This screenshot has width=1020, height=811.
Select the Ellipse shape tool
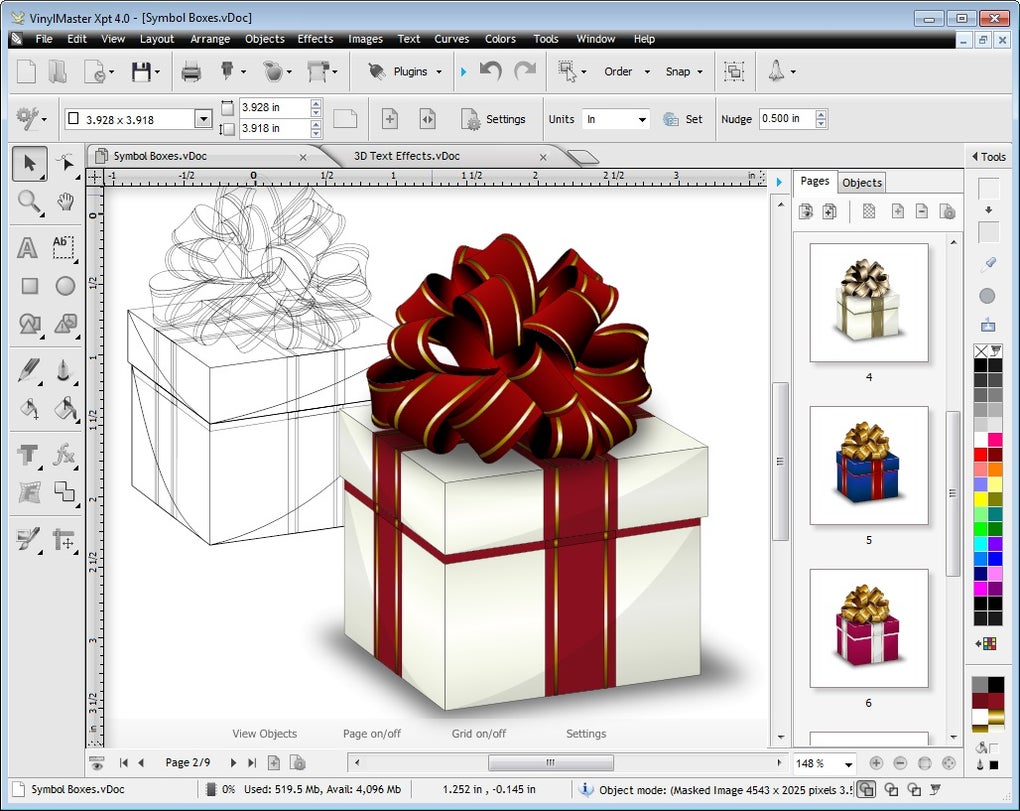click(65, 286)
